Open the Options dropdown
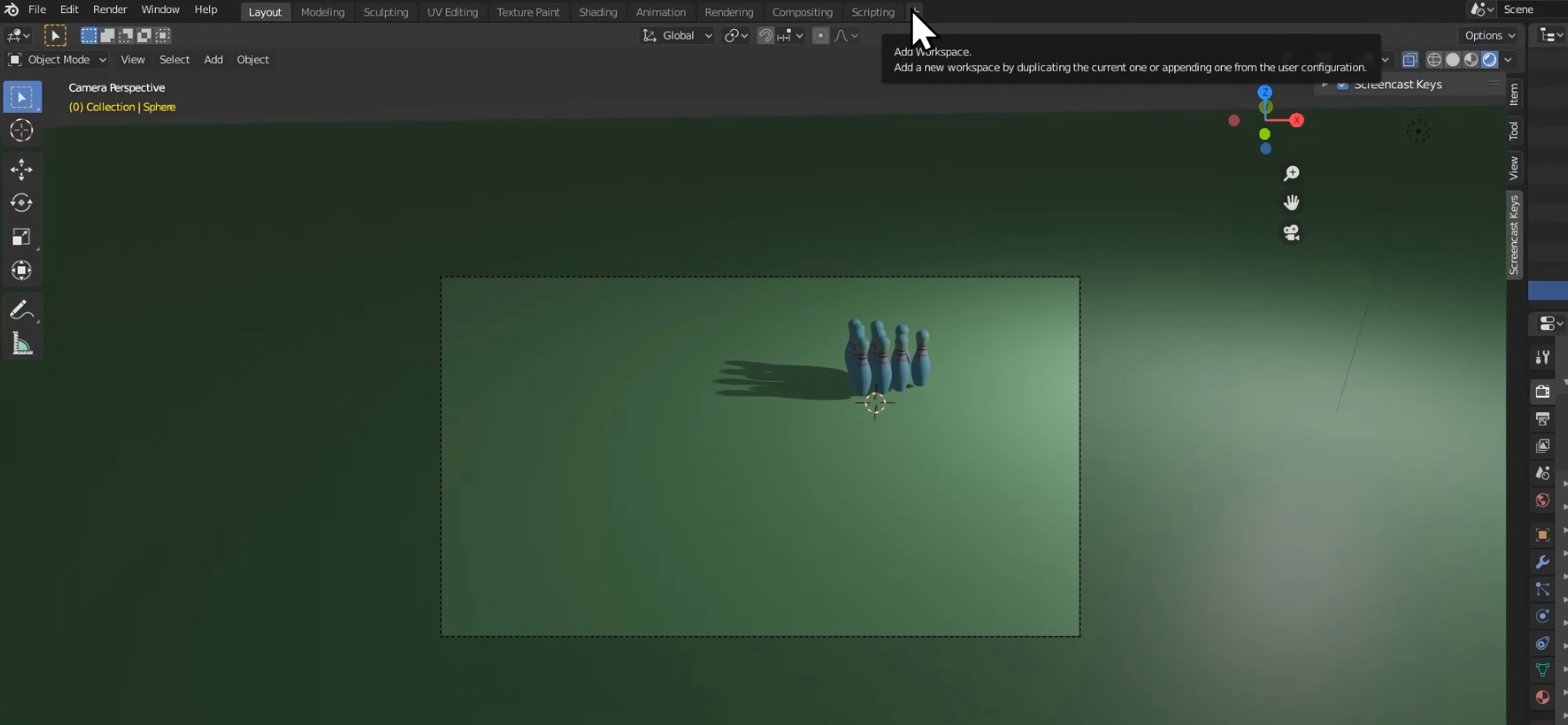 (1489, 36)
